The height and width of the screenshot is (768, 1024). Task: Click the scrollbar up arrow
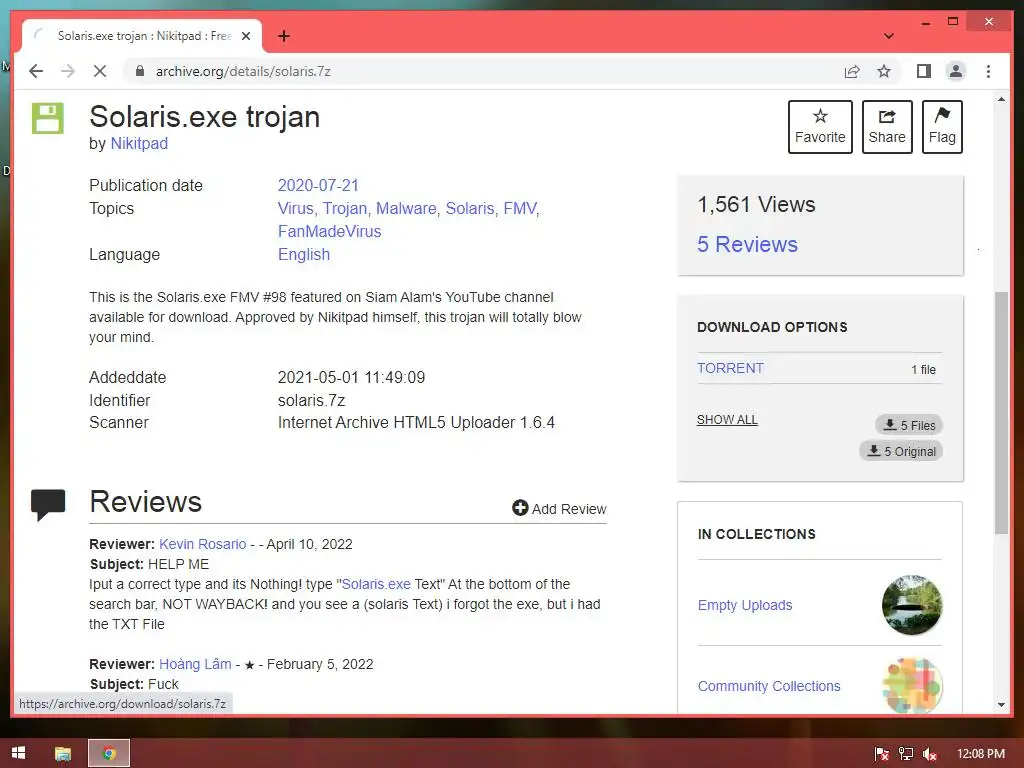pyautogui.click(x=1001, y=99)
